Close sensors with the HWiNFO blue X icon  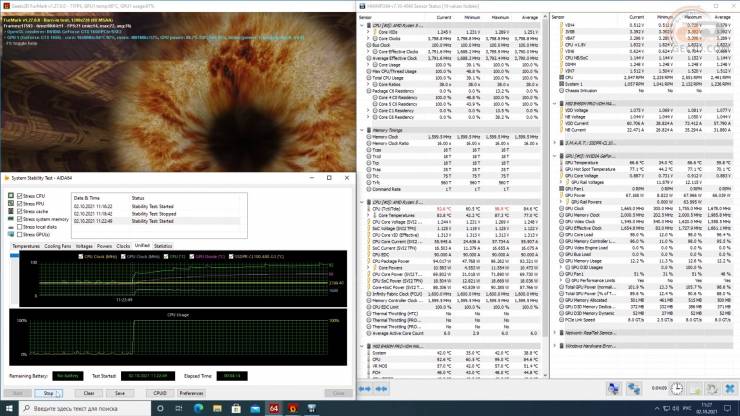tap(730, 389)
